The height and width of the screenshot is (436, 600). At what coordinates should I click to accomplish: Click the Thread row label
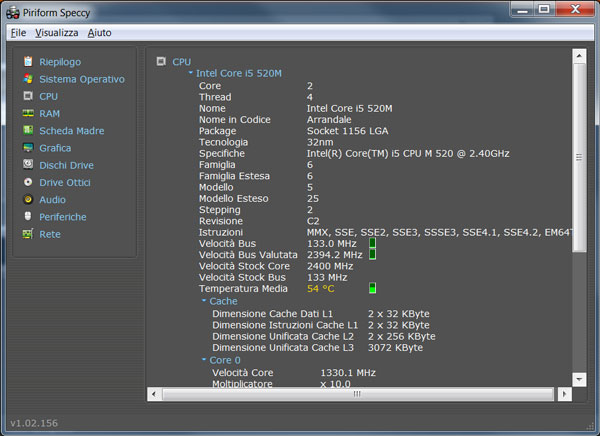point(215,97)
